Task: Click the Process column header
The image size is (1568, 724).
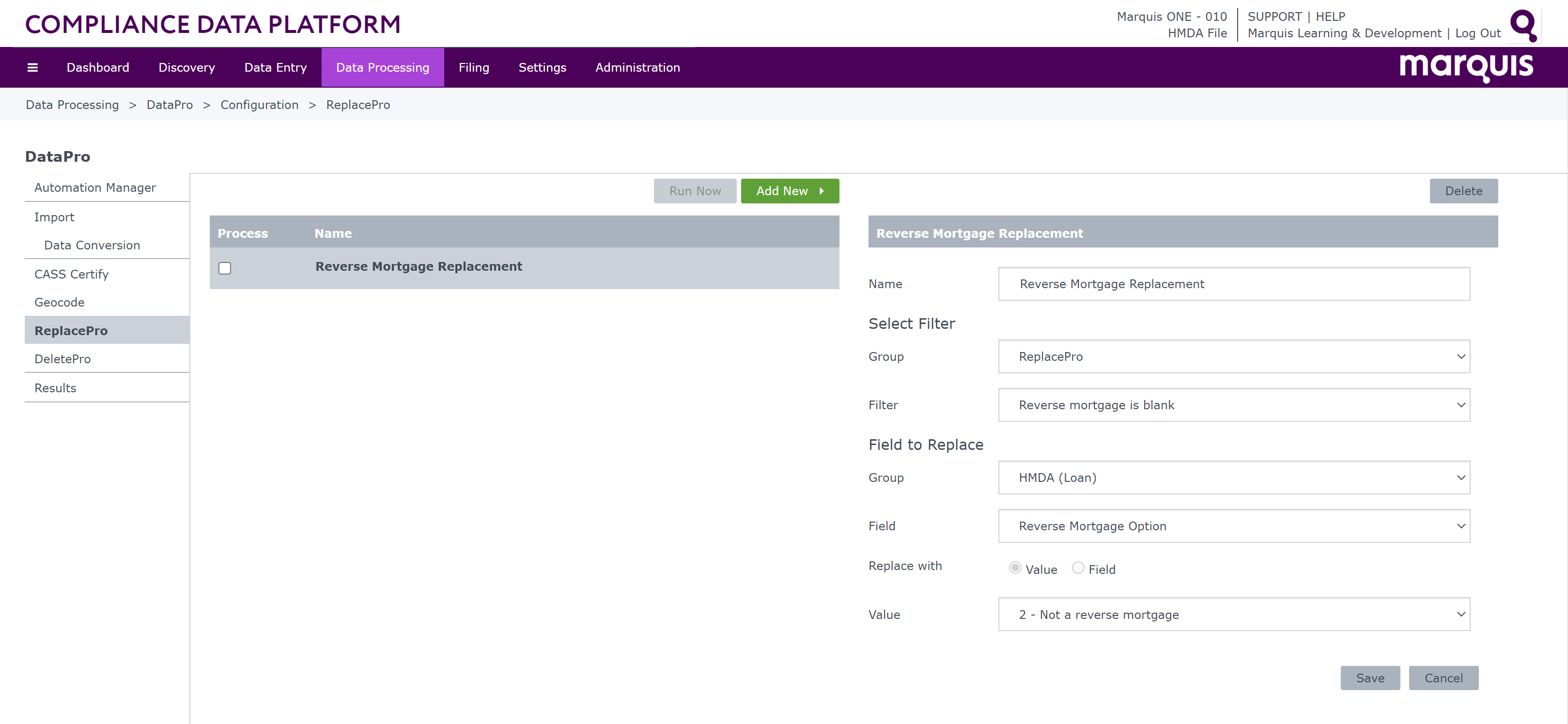Action: [x=243, y=233]
